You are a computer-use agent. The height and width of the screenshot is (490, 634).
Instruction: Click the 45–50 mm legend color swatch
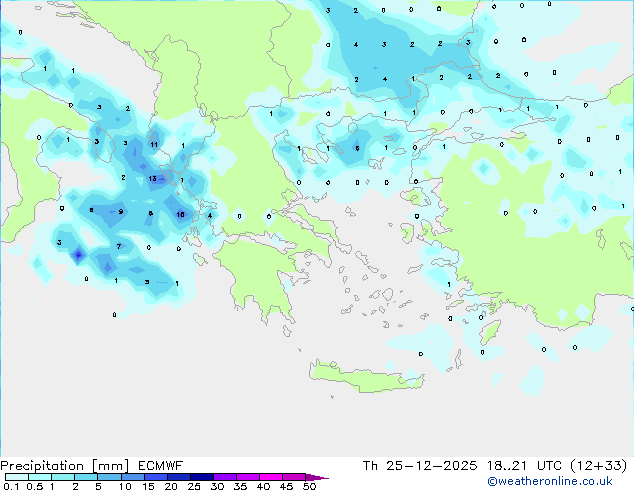pyautogui.click(x=294, y=477)
